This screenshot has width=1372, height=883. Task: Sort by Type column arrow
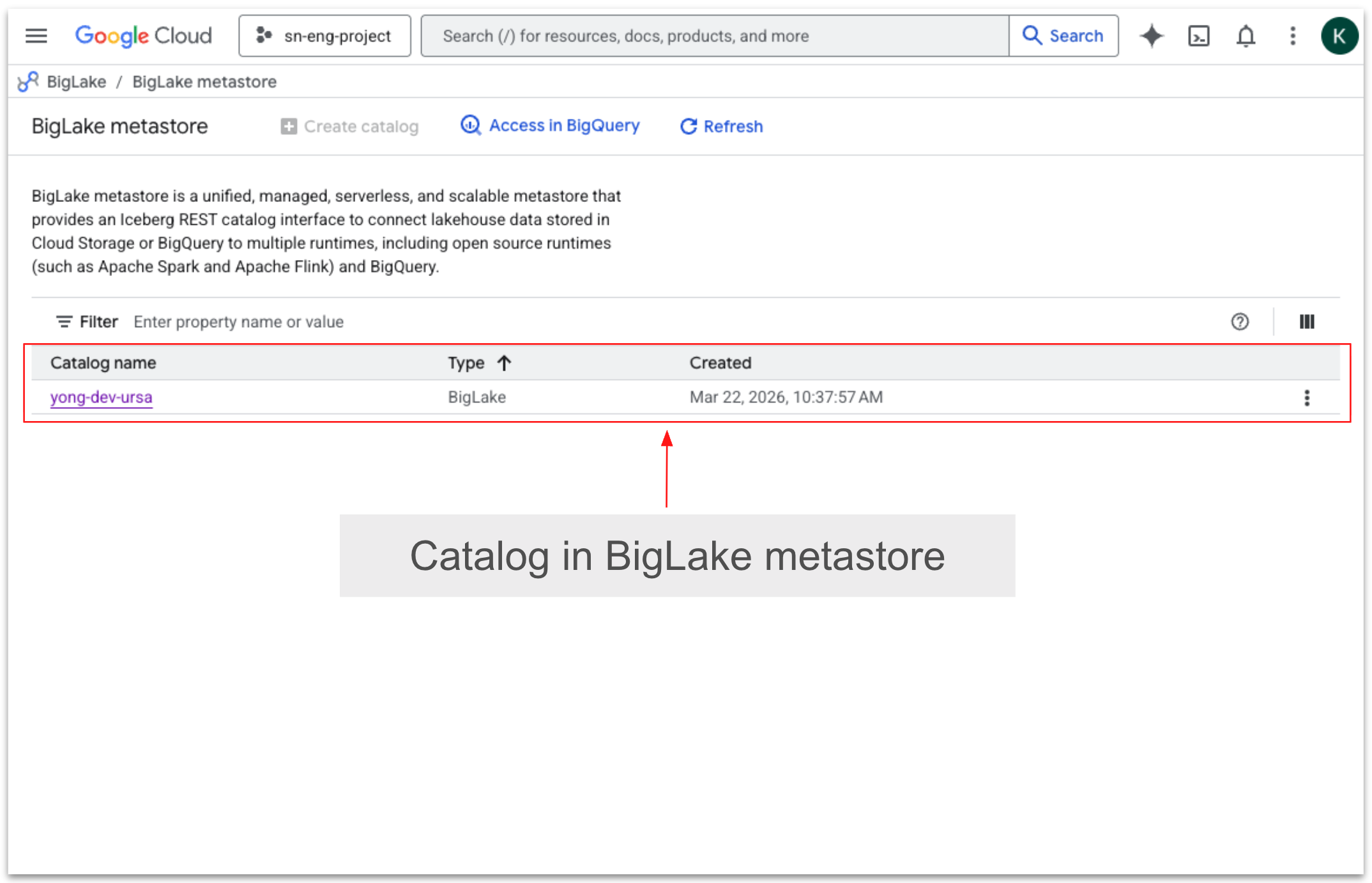504,363
